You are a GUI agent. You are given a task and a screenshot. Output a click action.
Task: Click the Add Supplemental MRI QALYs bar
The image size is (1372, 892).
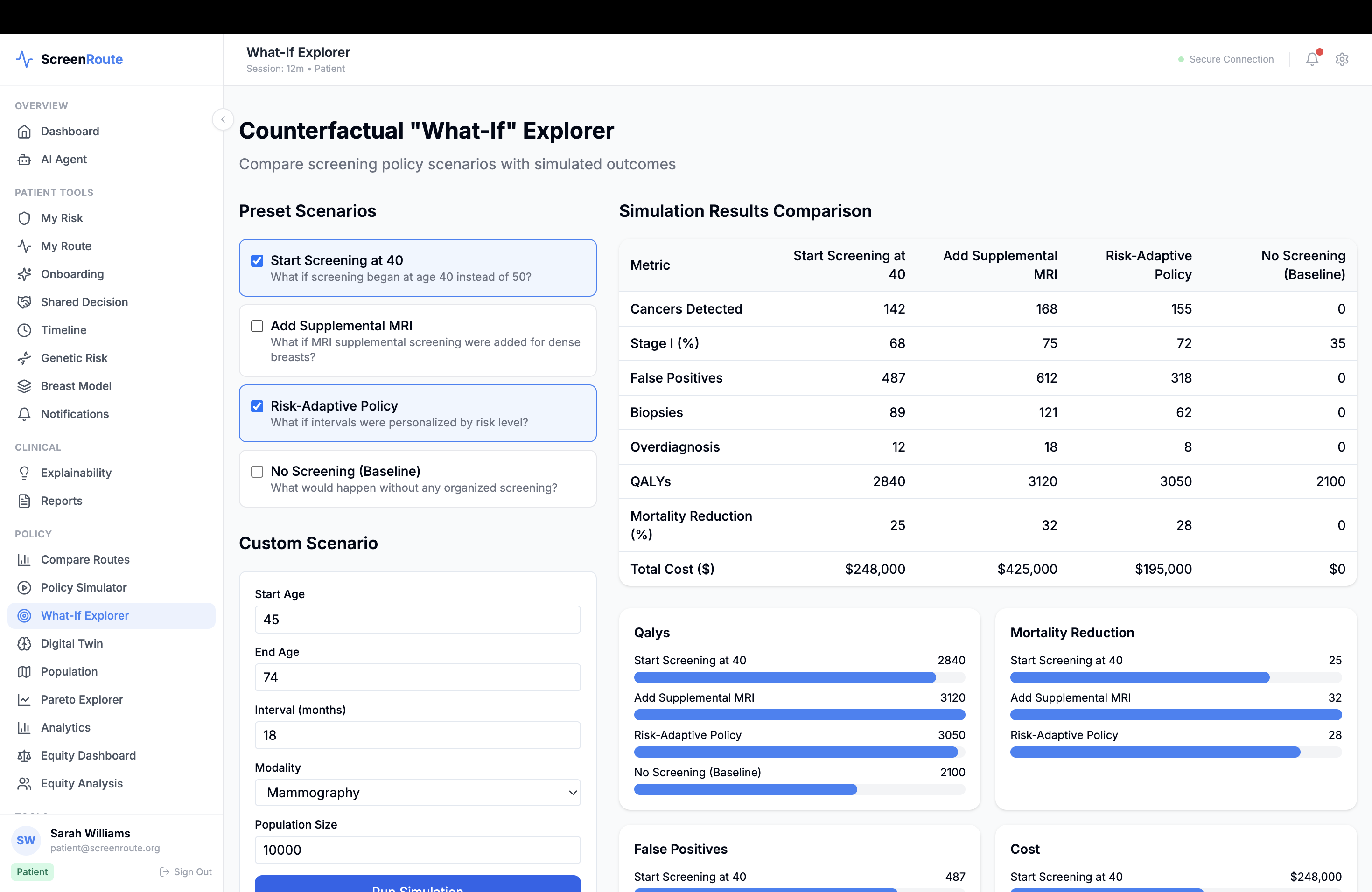point(799,715)
